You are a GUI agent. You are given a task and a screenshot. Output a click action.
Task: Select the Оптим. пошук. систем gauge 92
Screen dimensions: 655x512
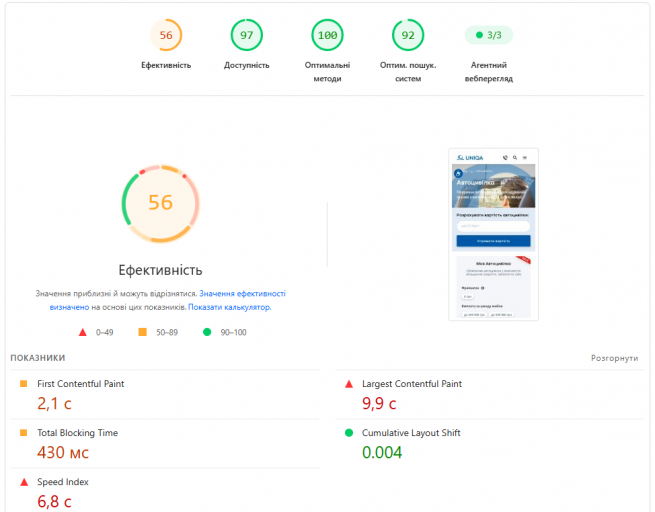(408, 35)
